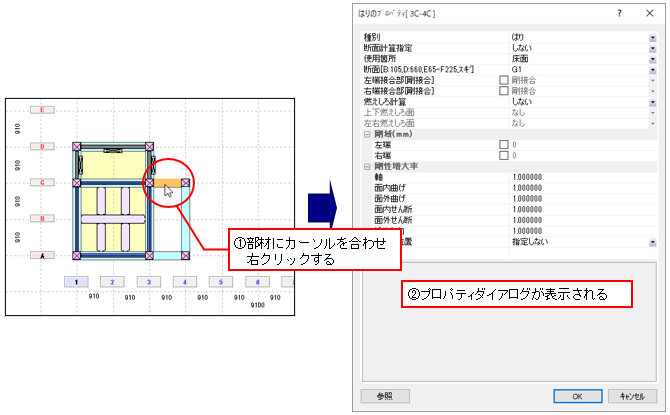
Task: Collapse the 剛性増大率 section
Action: pos(367,167)
